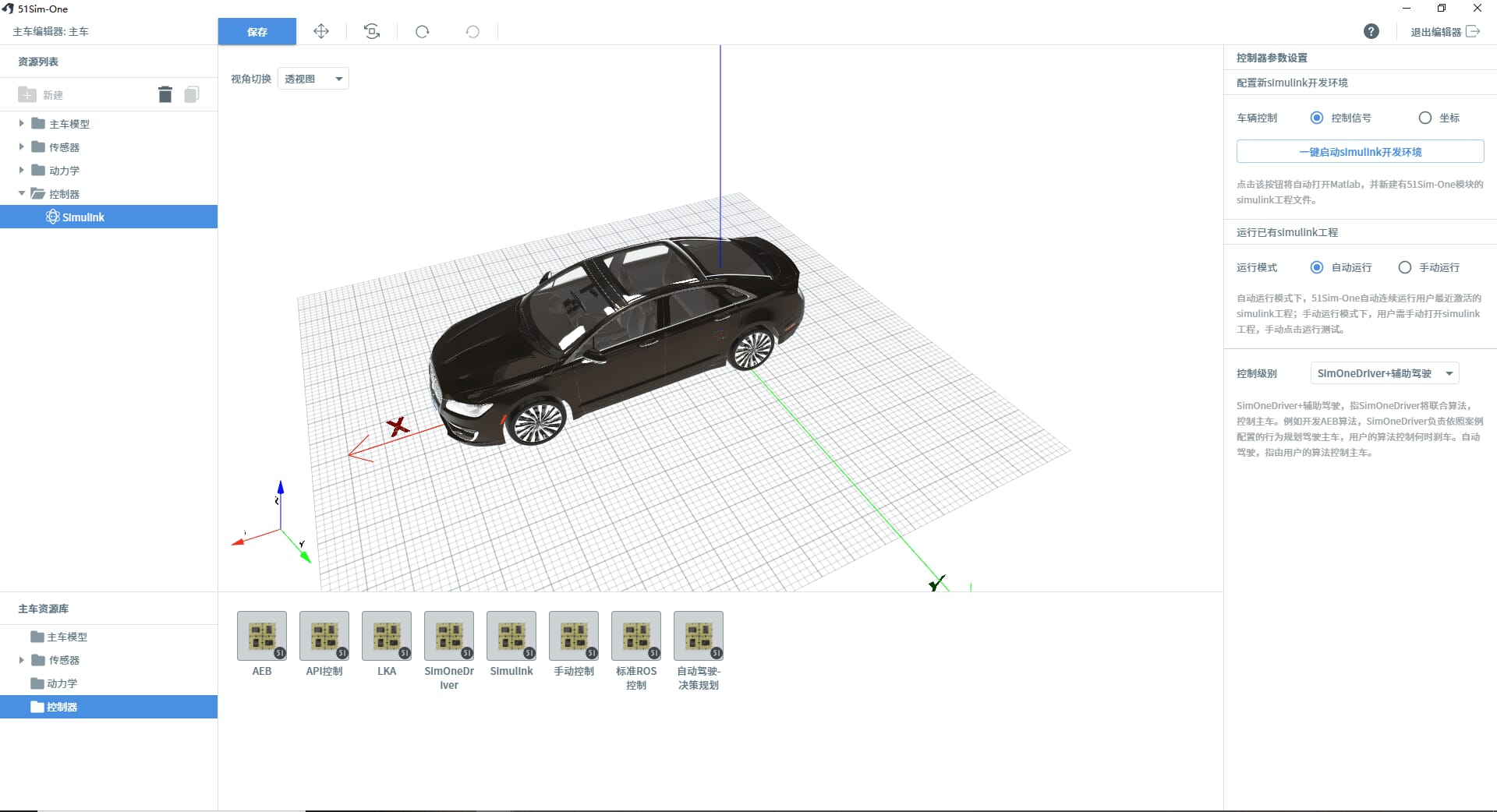Select the 自动驾驶-决策规划 controller thumbnail
The image size is (1497, 812).
pyautogui.click(x=699, y=636)
